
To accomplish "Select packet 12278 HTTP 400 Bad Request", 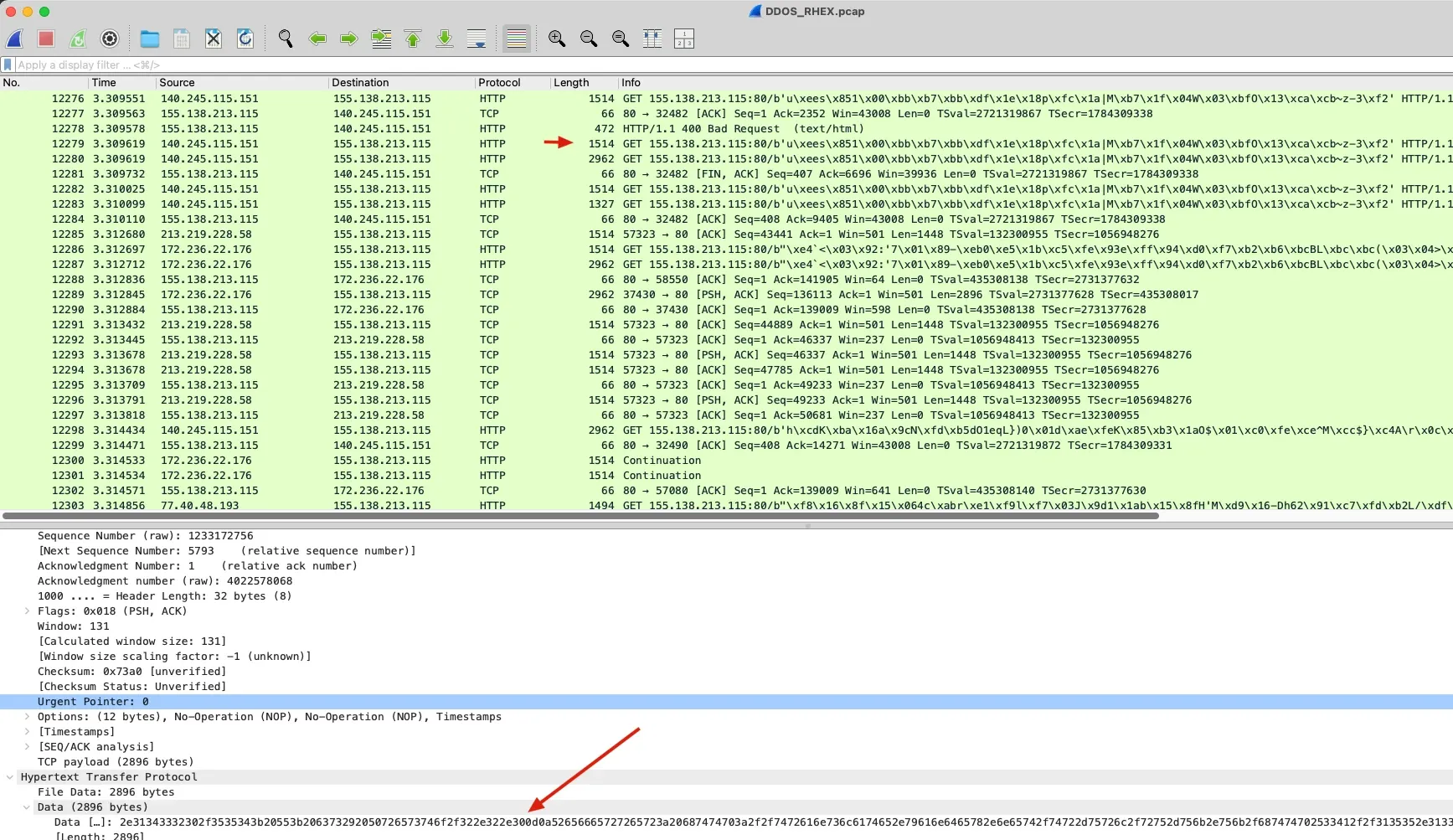I will point(726,129).
